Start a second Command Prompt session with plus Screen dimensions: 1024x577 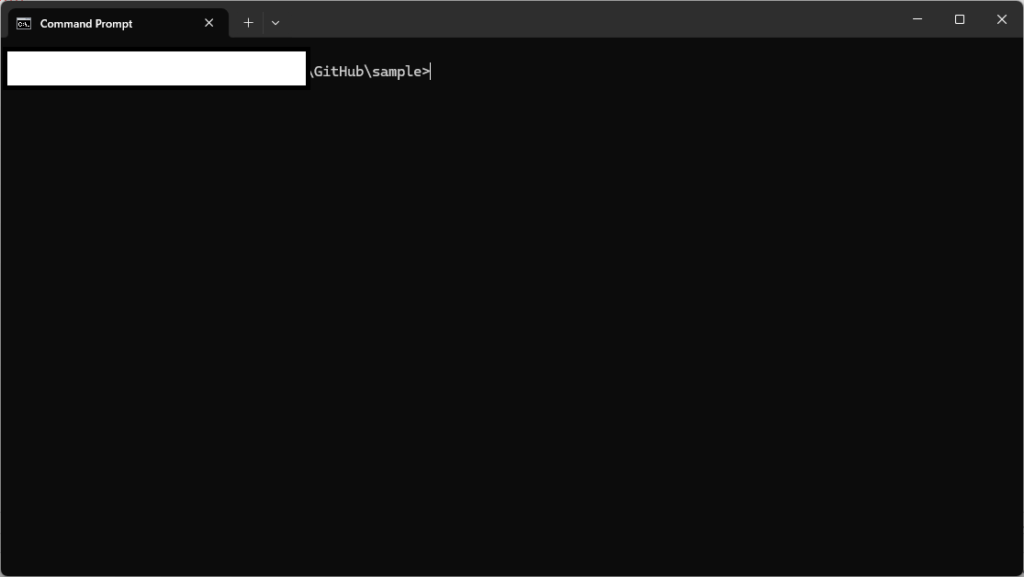248,22
